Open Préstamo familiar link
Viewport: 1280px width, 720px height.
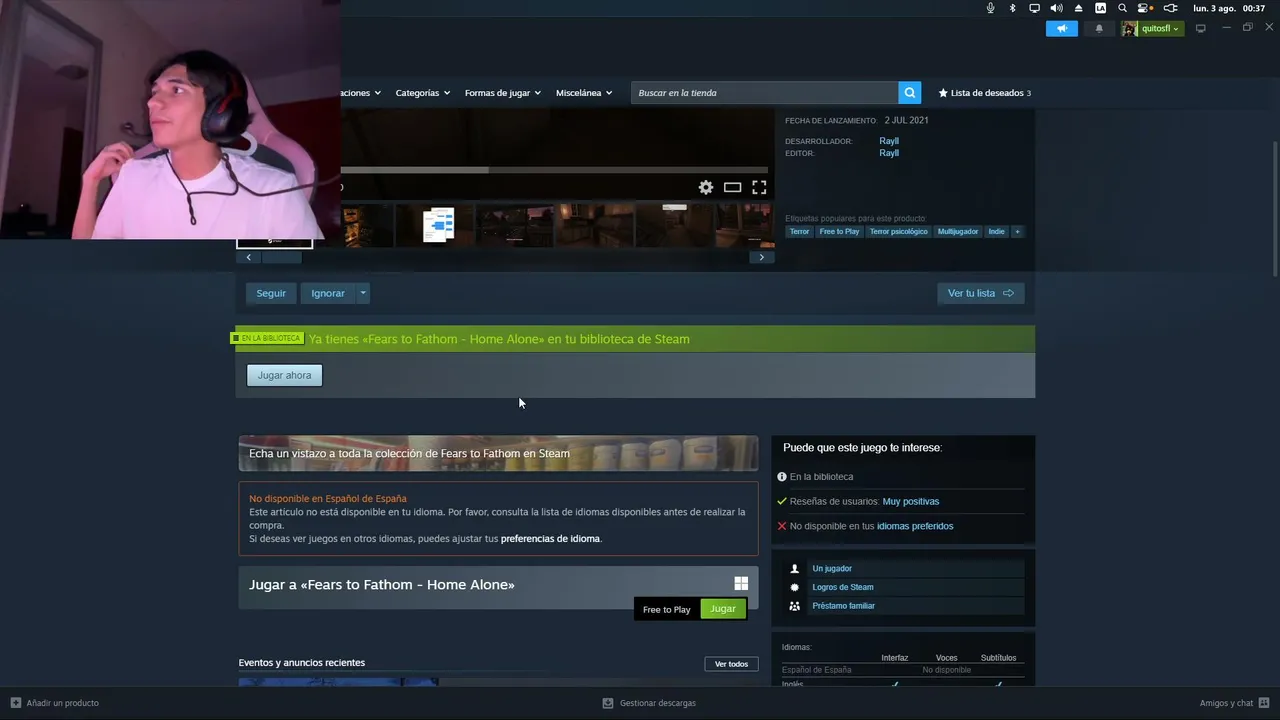[x=843, y=606]
